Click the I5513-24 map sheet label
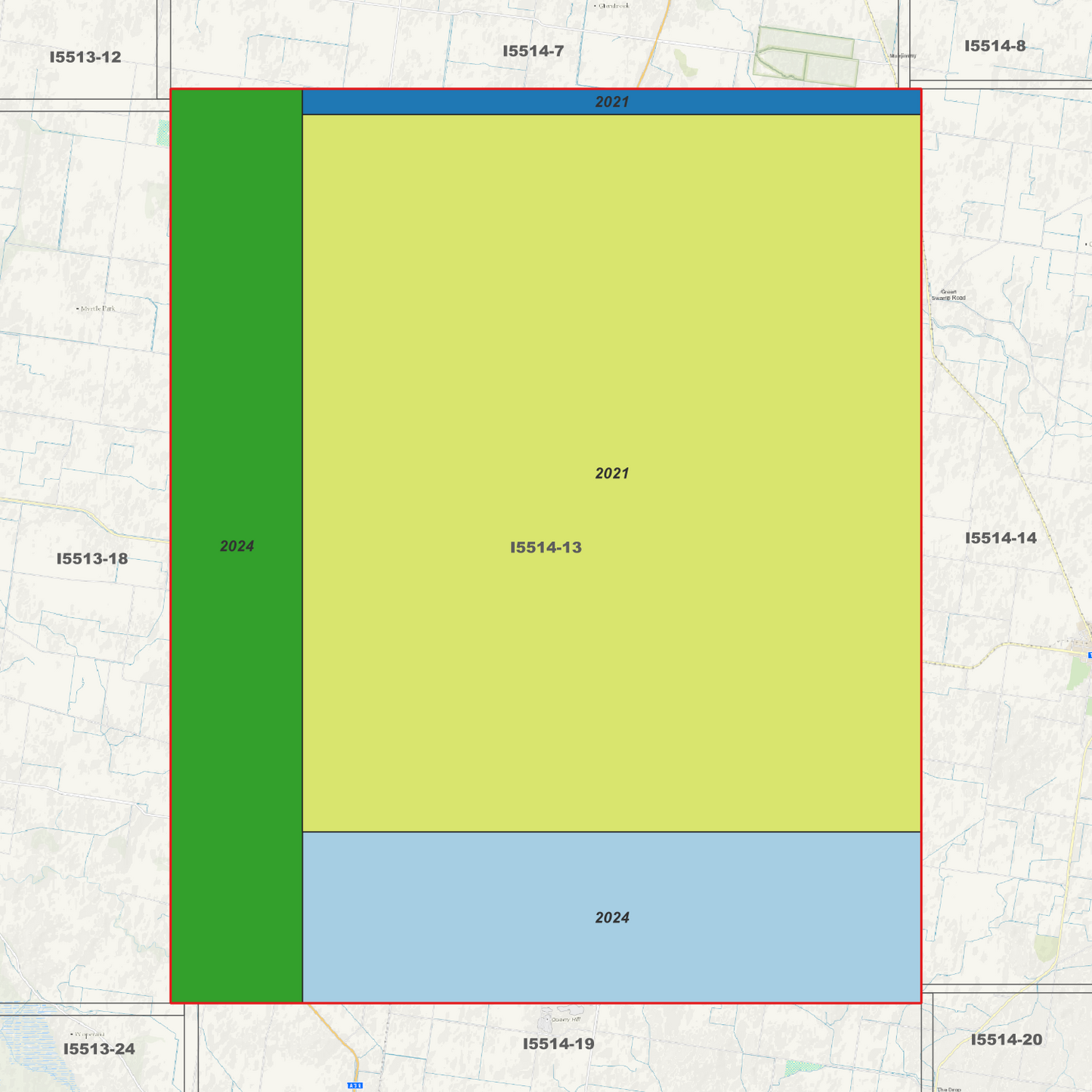This screenshot has height=1092, width=1092. point(99,1049)
